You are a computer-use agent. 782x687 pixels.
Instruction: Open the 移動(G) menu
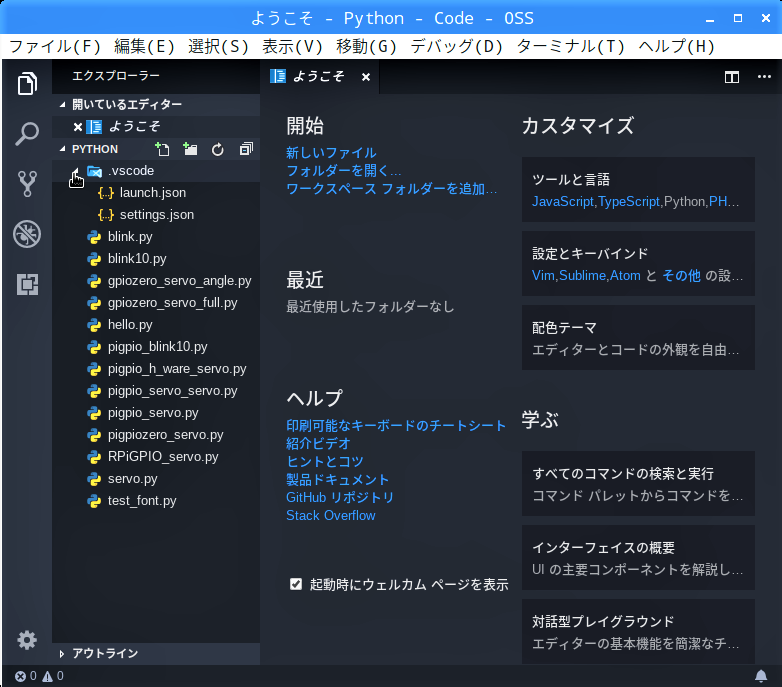pos(366,46)
